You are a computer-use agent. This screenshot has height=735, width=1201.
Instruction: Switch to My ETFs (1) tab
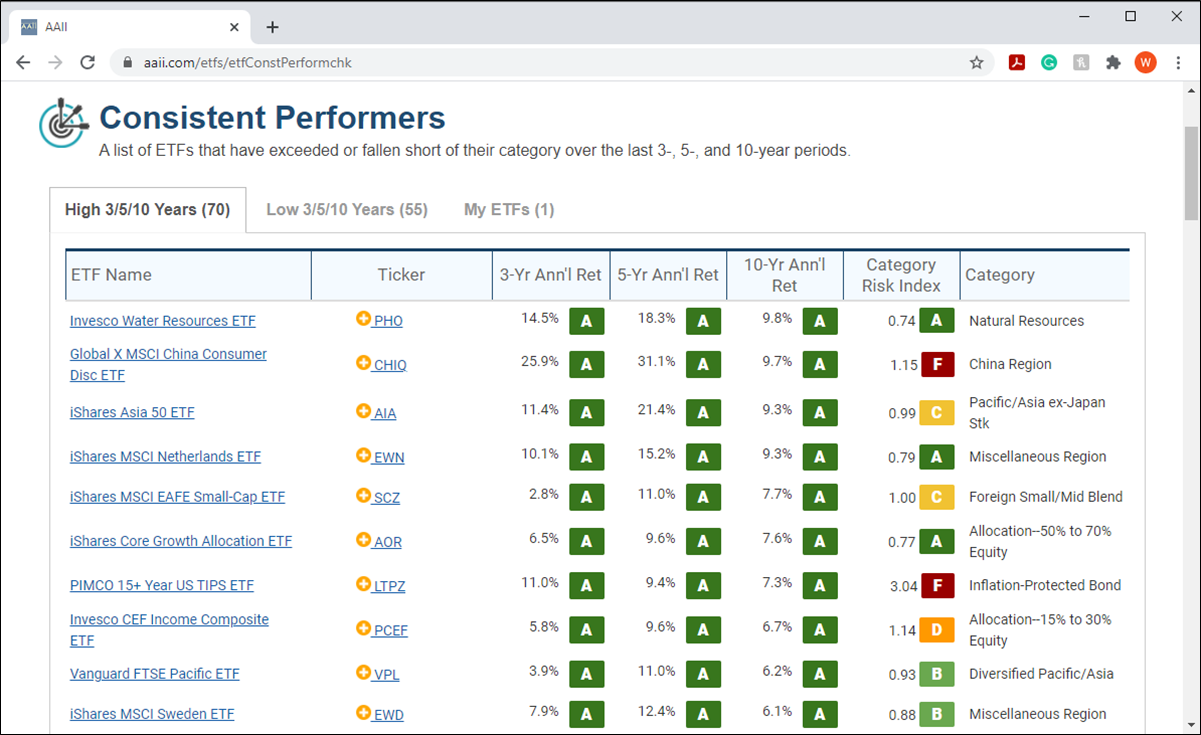[x=509, y=209]
